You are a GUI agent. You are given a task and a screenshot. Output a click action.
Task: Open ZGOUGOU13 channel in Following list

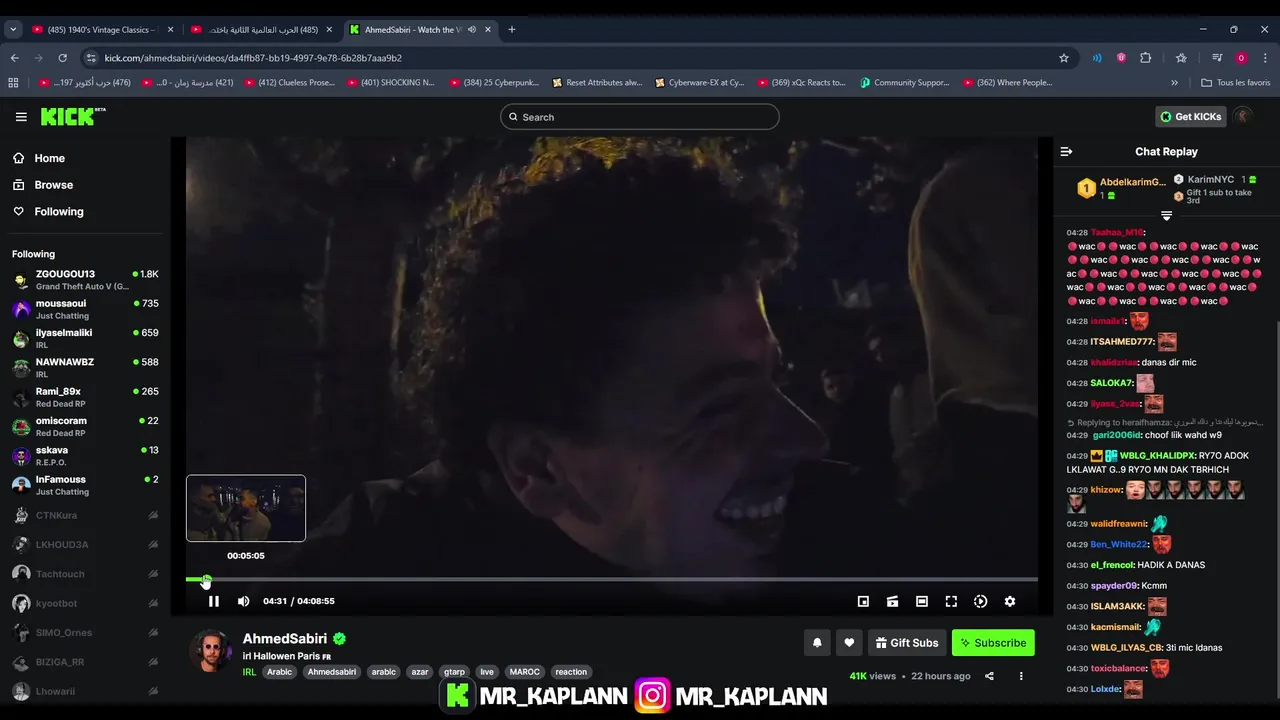tap(85, 280)
